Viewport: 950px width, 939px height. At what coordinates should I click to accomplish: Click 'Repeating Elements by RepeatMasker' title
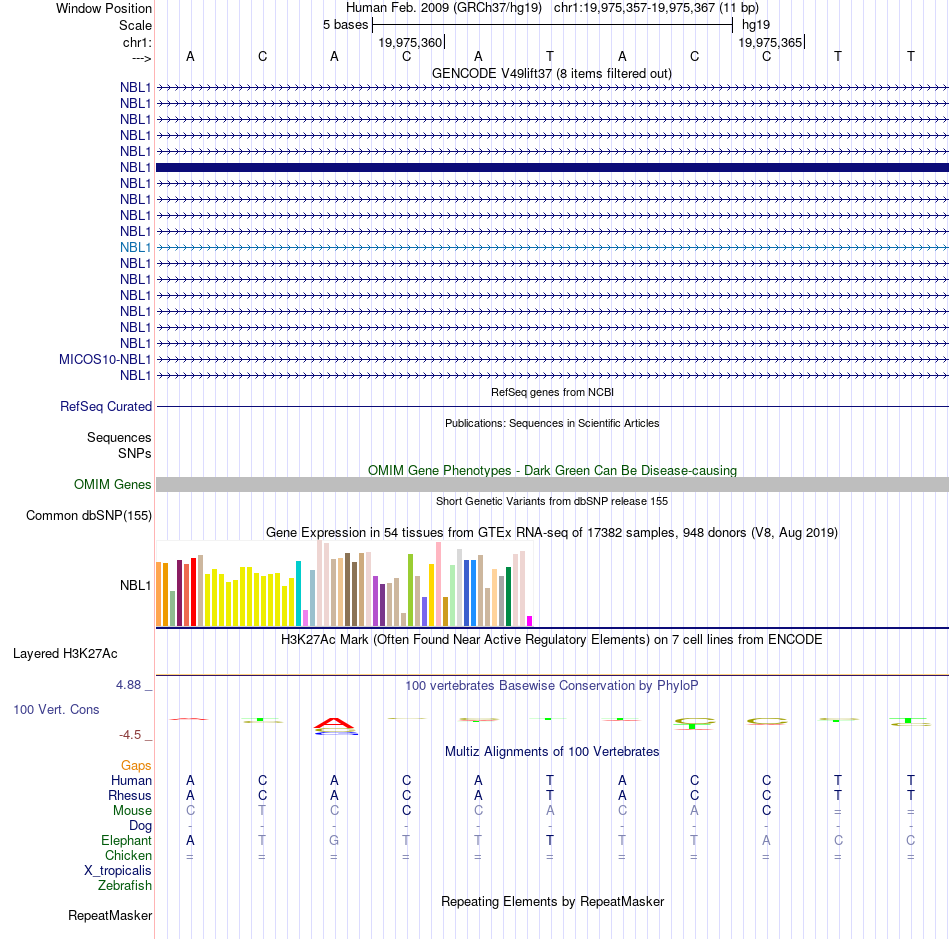553,901
